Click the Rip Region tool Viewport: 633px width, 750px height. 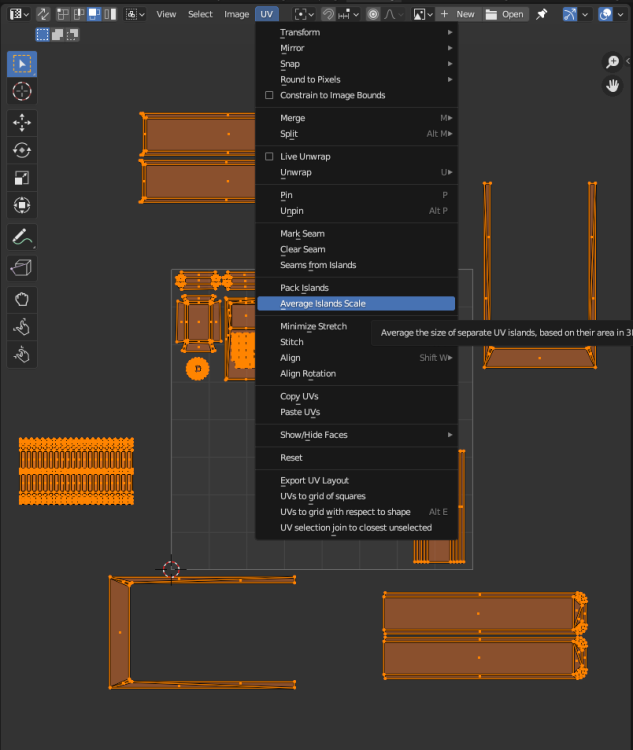click(22, 267)
